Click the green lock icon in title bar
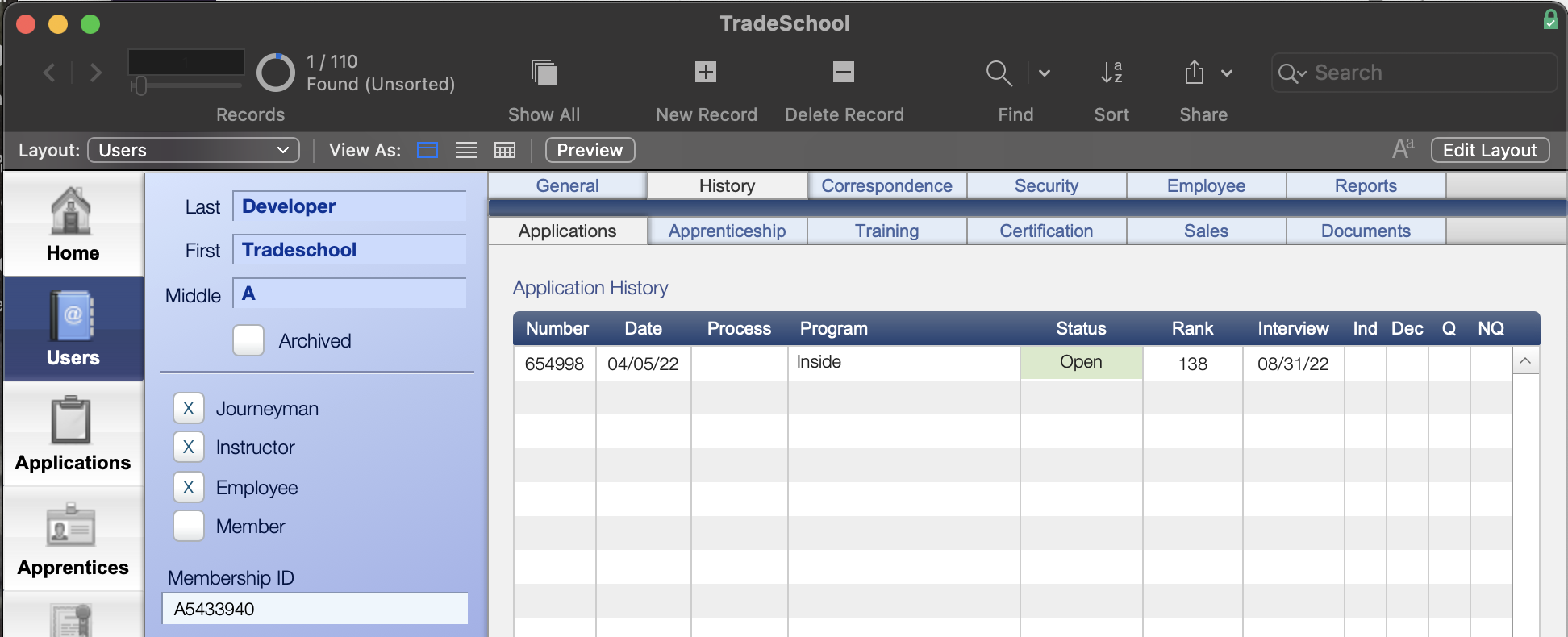Image resolution: width=1568 pixels, height=637 pixels. [1550, 19]
